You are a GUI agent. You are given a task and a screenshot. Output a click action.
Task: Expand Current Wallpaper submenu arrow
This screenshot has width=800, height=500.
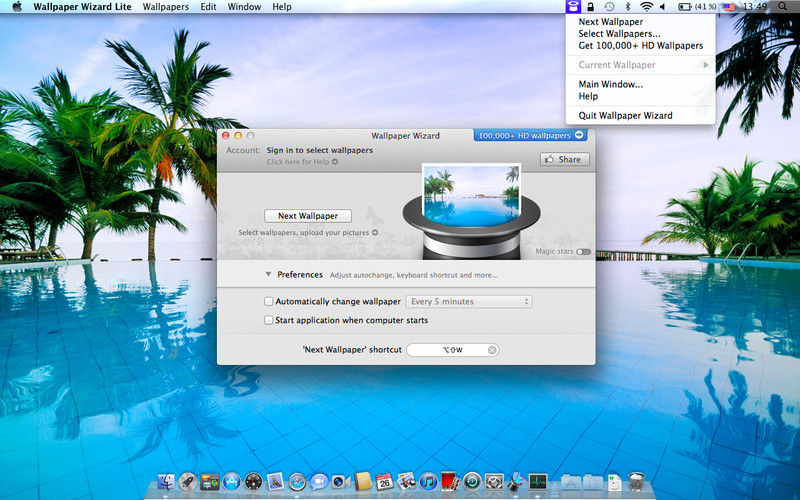[x=706, y=65]
